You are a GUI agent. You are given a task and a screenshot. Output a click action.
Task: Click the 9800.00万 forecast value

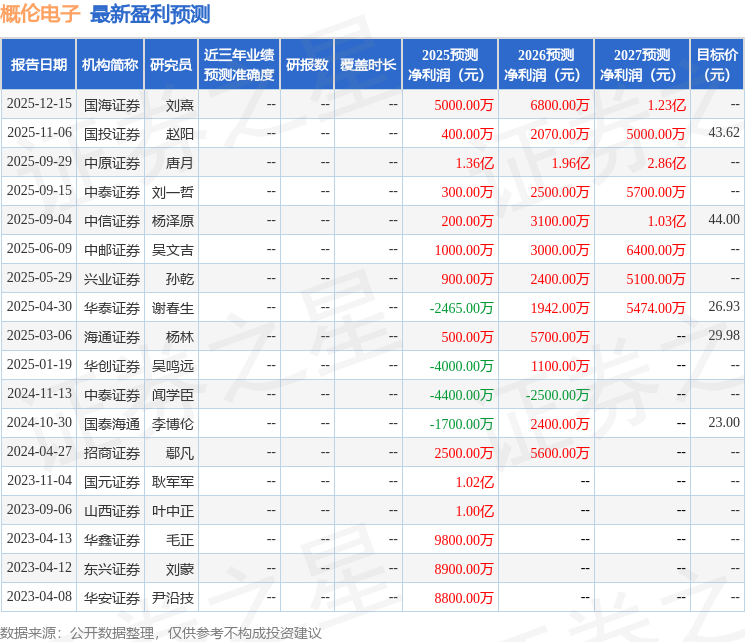tap(464, 540)
